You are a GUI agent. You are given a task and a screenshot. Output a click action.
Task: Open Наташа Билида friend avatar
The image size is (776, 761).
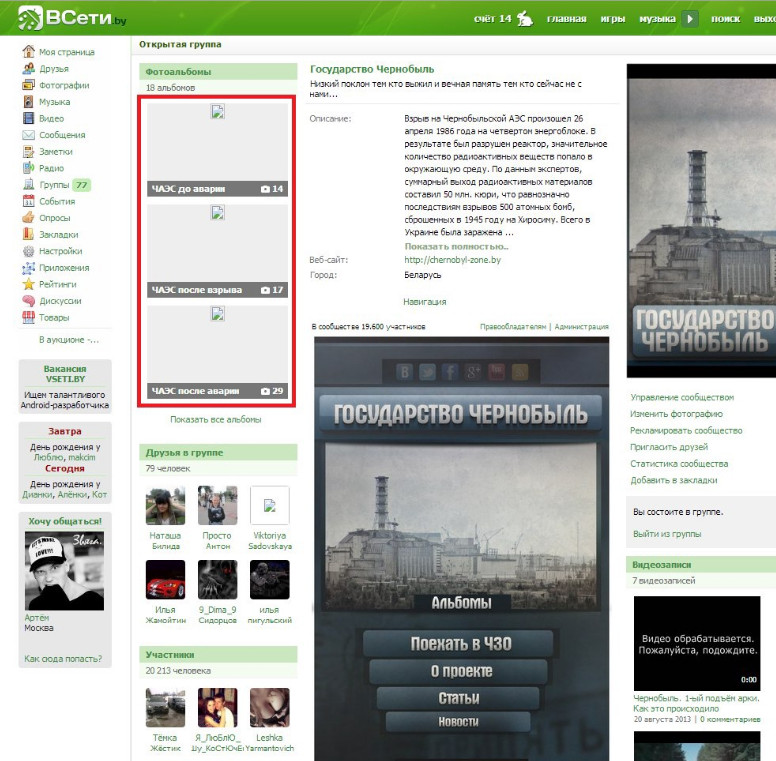(165, 506)
